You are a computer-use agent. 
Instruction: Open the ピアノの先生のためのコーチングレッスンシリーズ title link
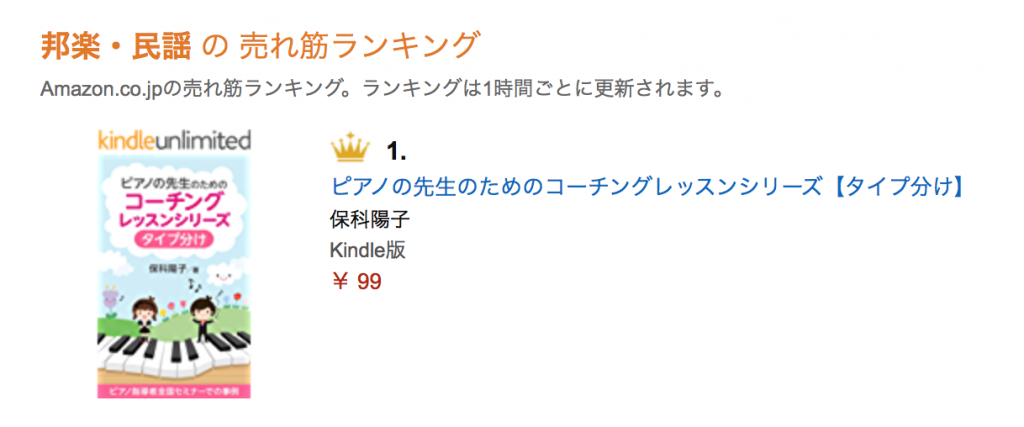click(x=645, y=187)
